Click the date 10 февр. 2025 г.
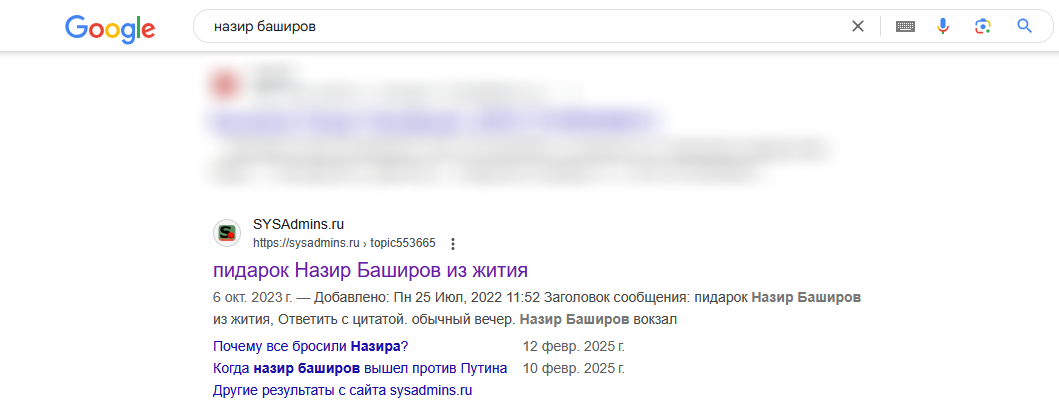 (x=574, y=369)
